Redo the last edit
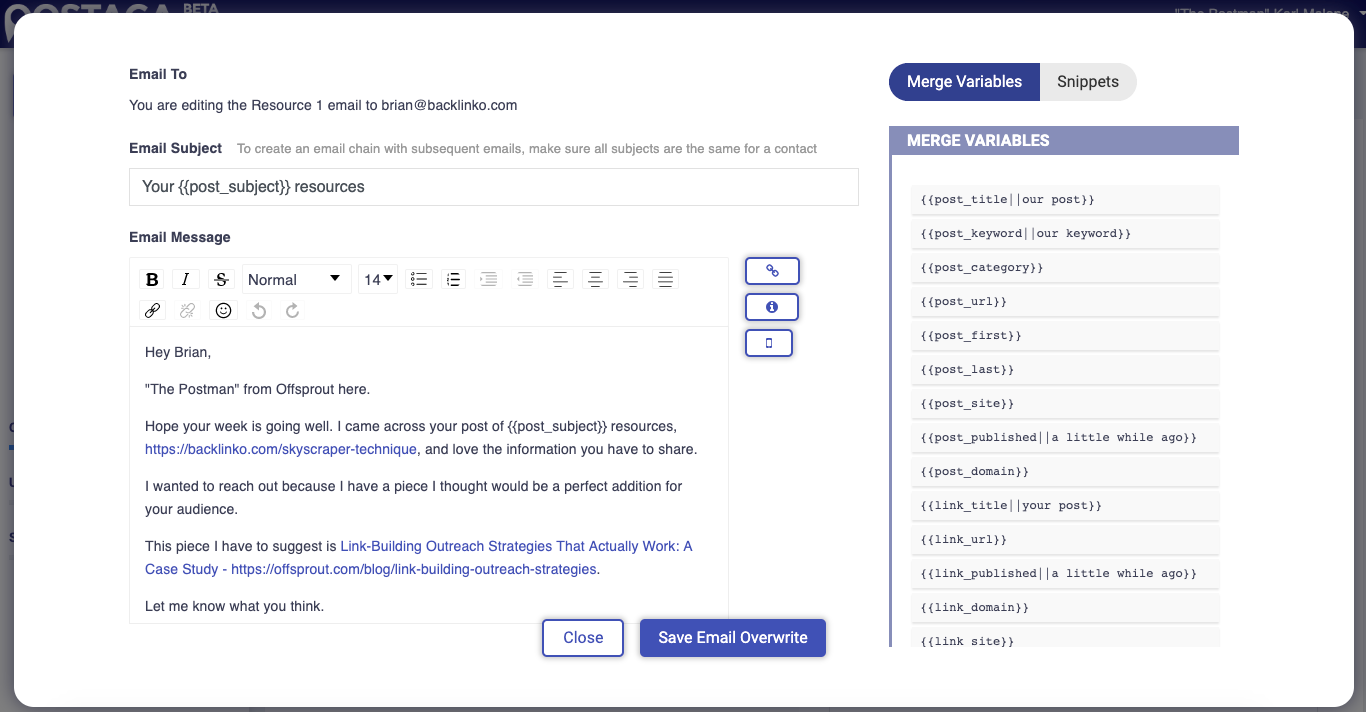This screenshot has height=712, width=1366. (293, 311)
